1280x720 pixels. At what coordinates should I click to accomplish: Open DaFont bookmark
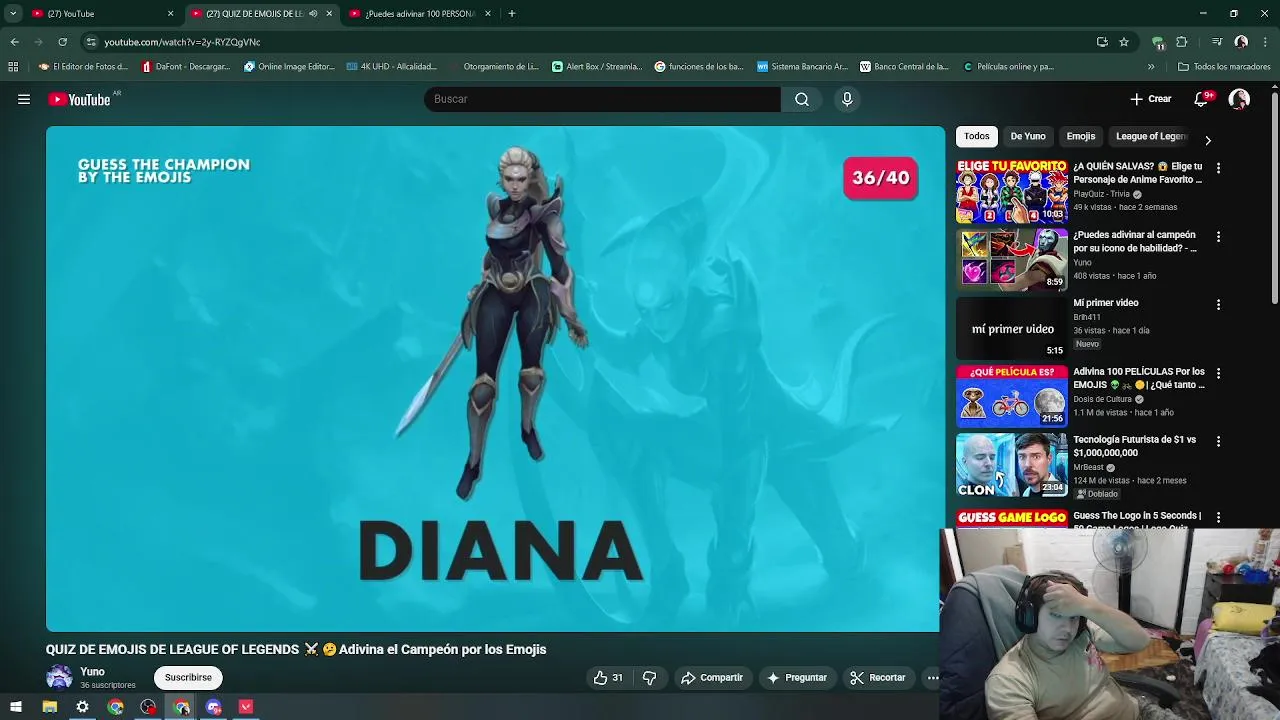click(186, 67)
